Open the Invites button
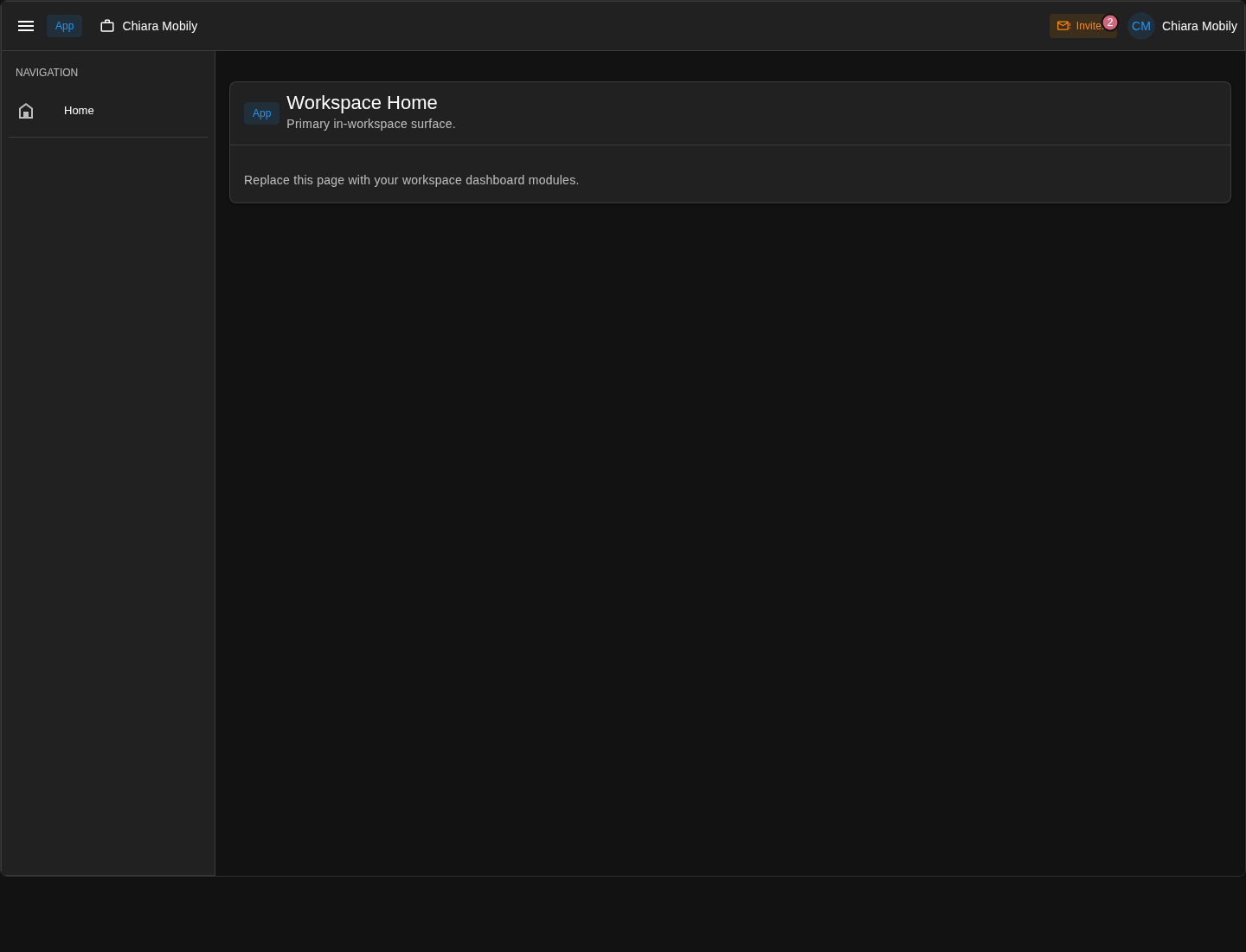1246x952 pixels. [1082, 26]
